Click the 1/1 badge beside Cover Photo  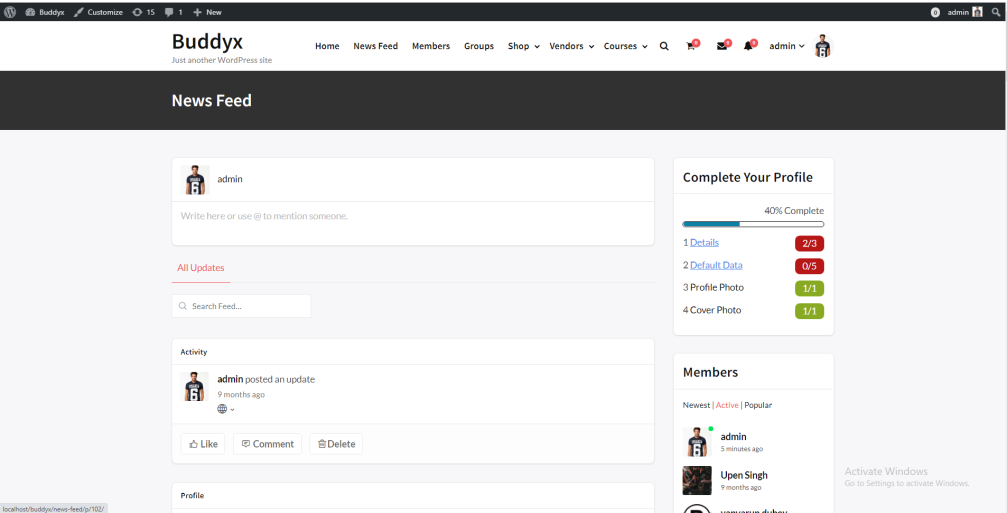coord(809,311)
